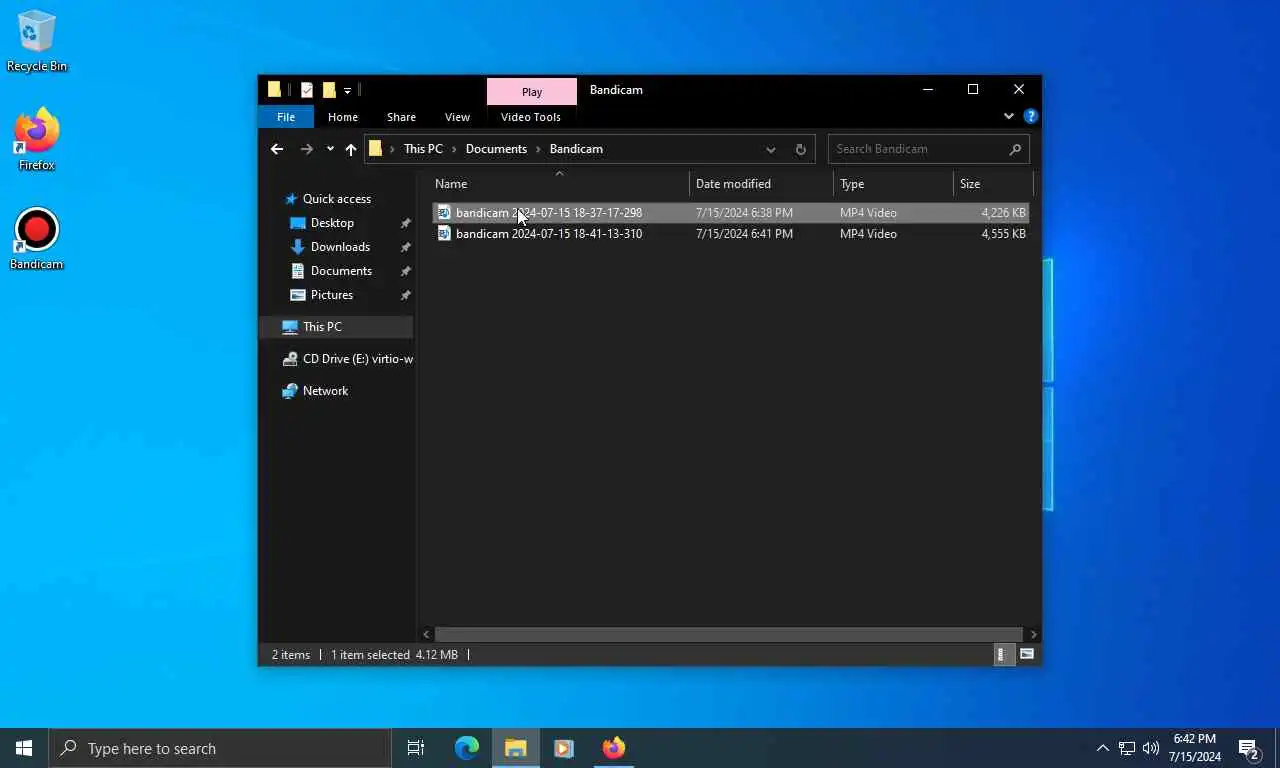Click Bandicam in the address breadcrumb
Viewport: 1280px width, 768px height.
pyautogui.click(x=576, y=149)
